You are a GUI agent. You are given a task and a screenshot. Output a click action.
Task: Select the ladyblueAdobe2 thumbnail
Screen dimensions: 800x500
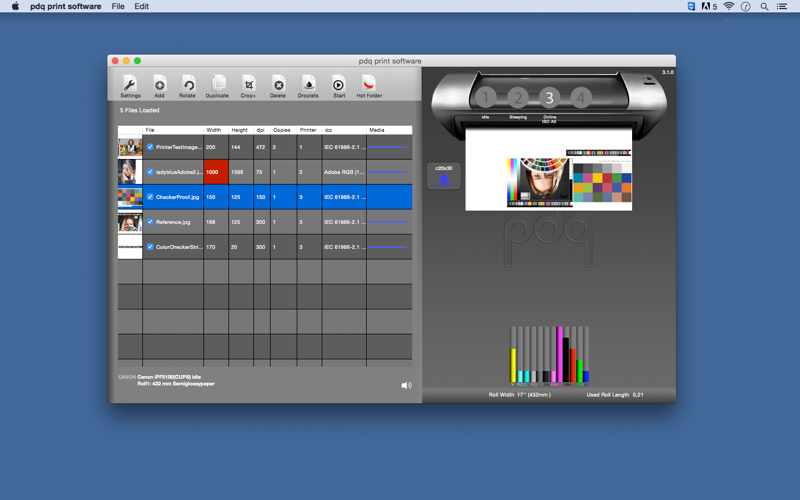coord(130,172)
